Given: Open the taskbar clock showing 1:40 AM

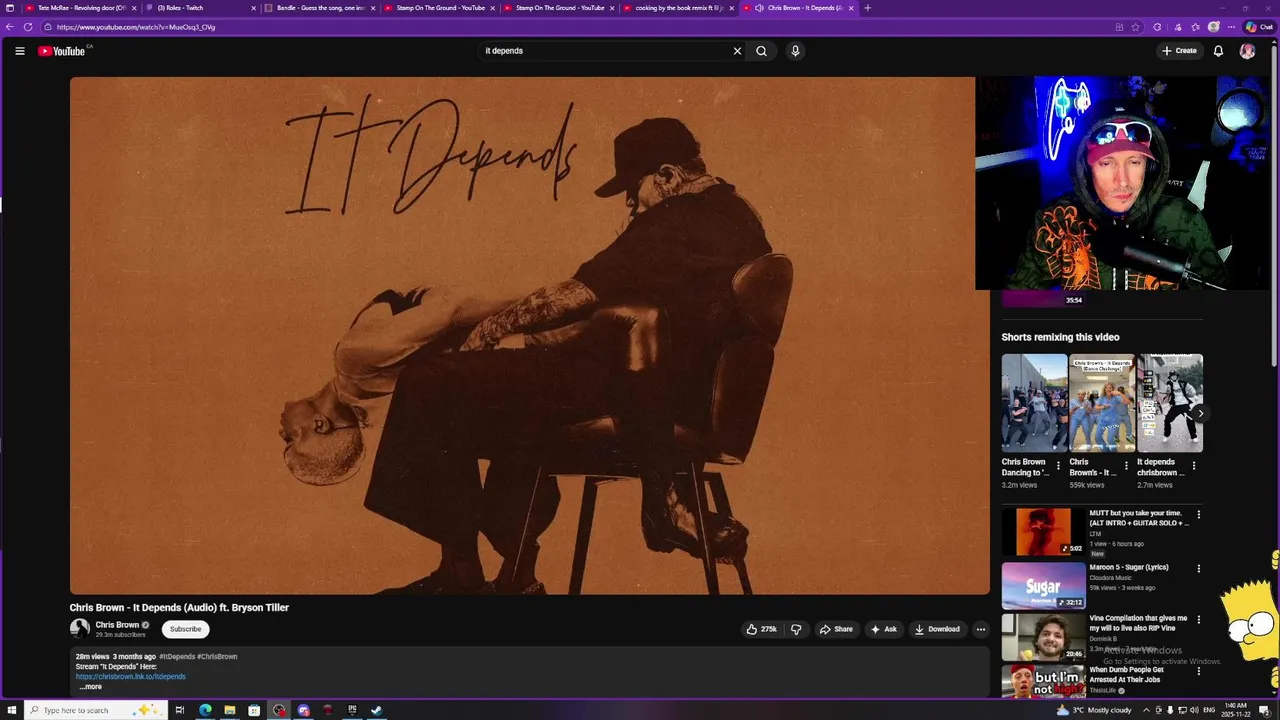Looking at the screenshot, I should coord(1238,710).
